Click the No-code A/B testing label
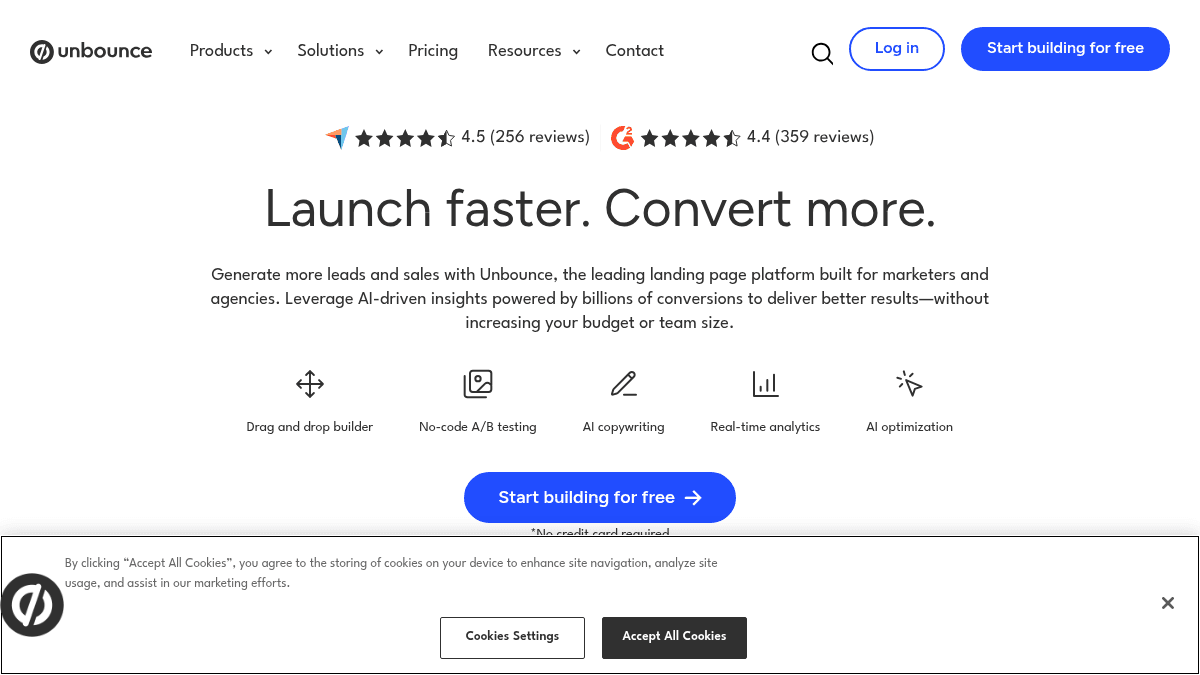 478,427
